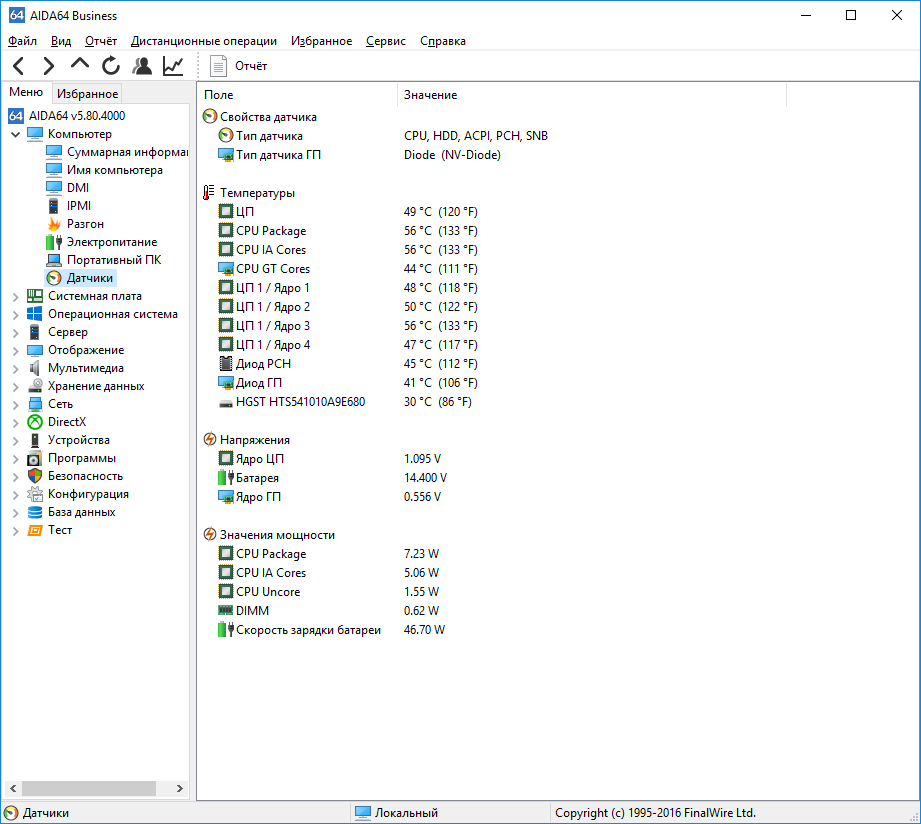Image resolution: width=921 pixels, height=824 pixels.
Task: Switch to the Меню tab
Action: pyautogui.click(x=26, y=92)
